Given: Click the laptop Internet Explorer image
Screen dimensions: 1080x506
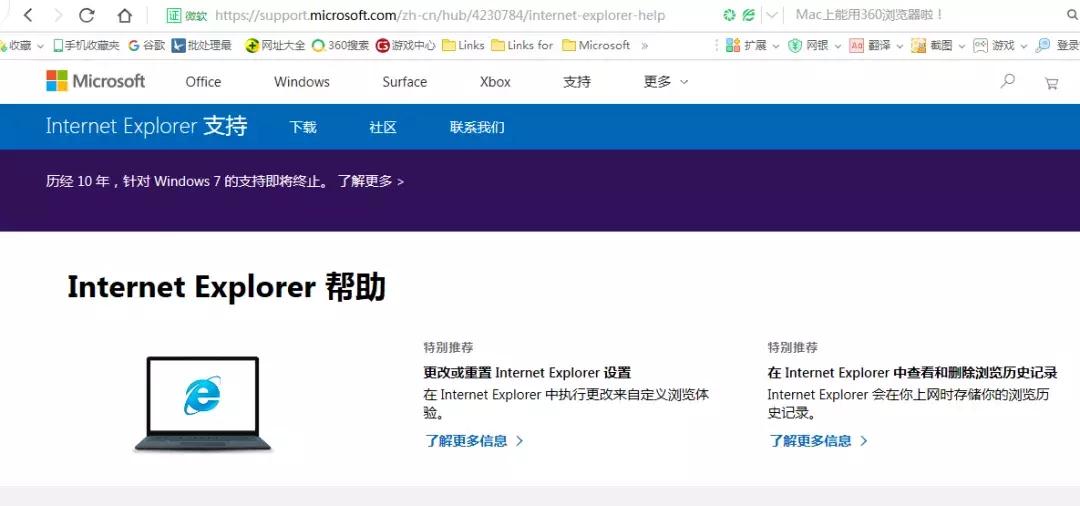Looking at the screenshot, I should (203, 404).
